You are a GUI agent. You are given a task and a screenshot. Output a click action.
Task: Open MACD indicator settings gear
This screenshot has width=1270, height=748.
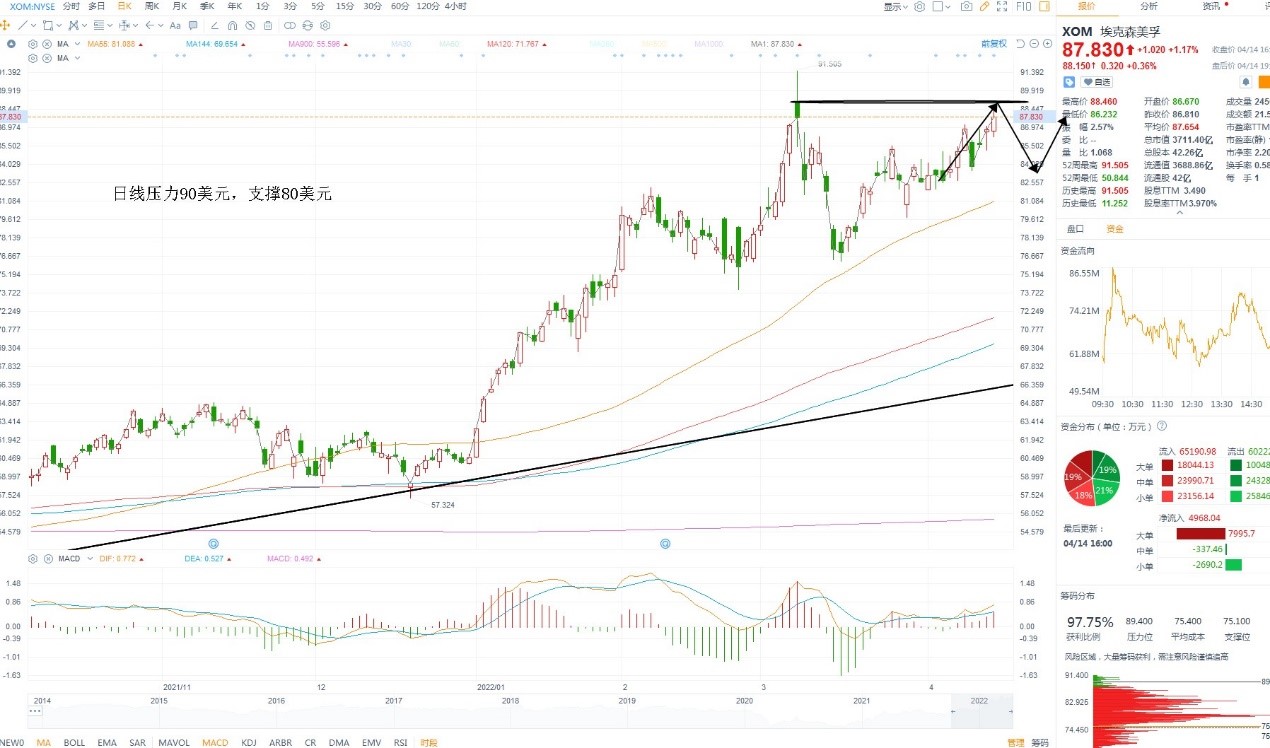[x=32, y=558]
